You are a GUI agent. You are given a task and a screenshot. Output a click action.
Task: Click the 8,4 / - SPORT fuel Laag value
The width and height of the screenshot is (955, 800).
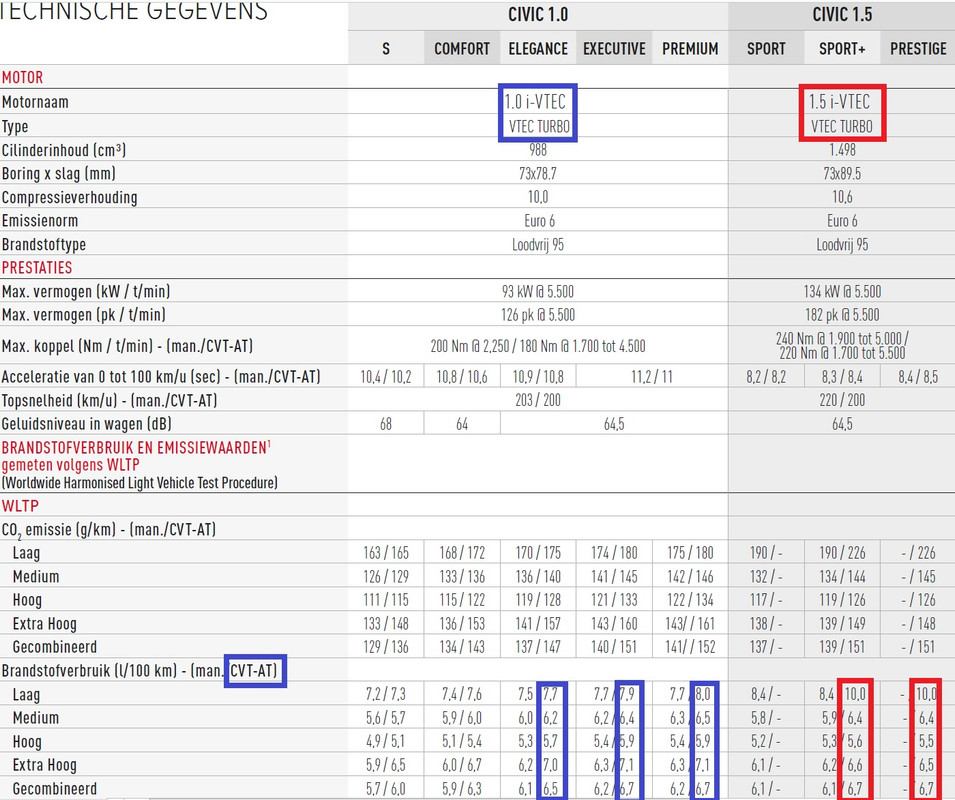(x=766, y=694)
